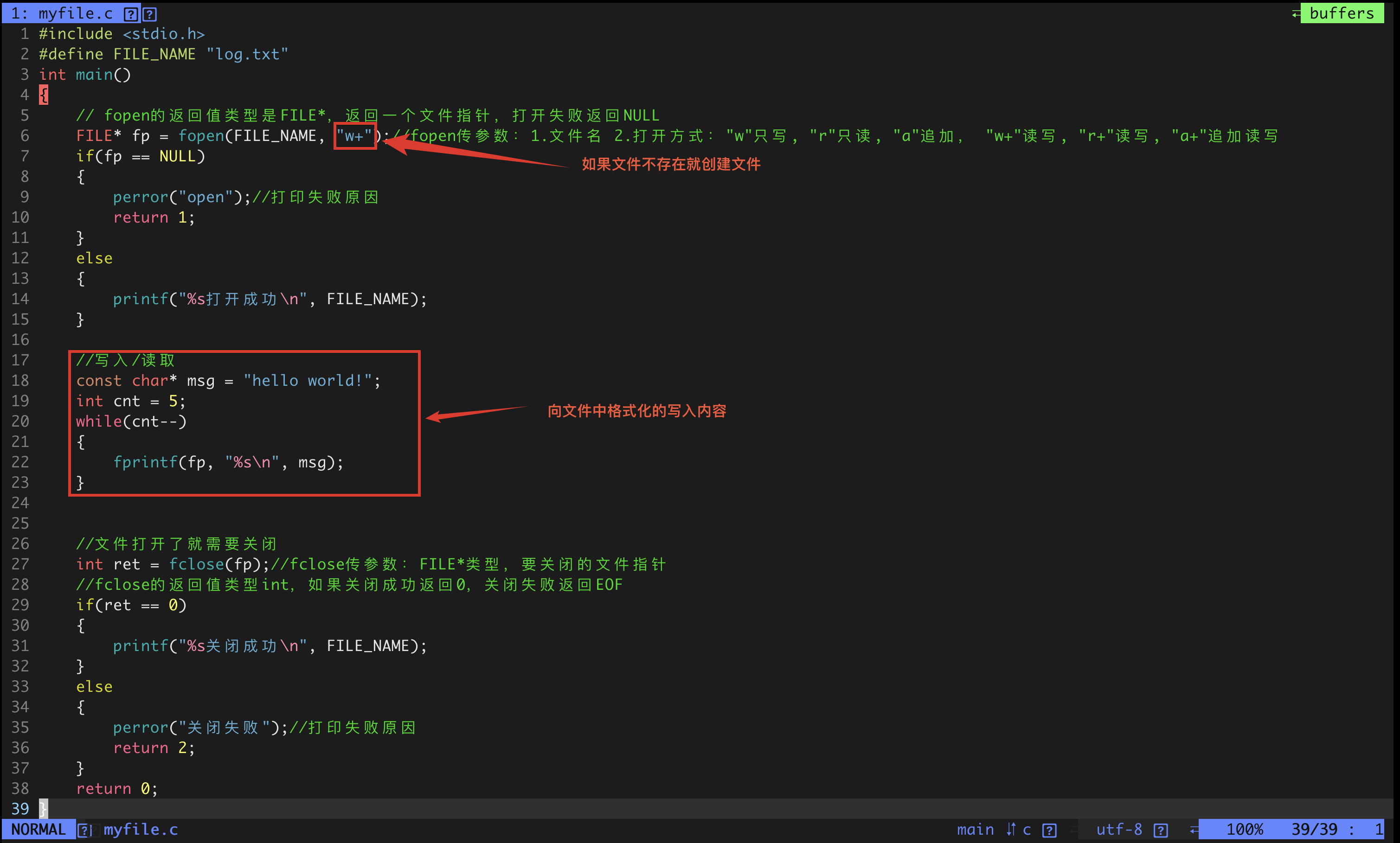Click the main branch name in status bar

pyautogui.click(x=975, y=830)
